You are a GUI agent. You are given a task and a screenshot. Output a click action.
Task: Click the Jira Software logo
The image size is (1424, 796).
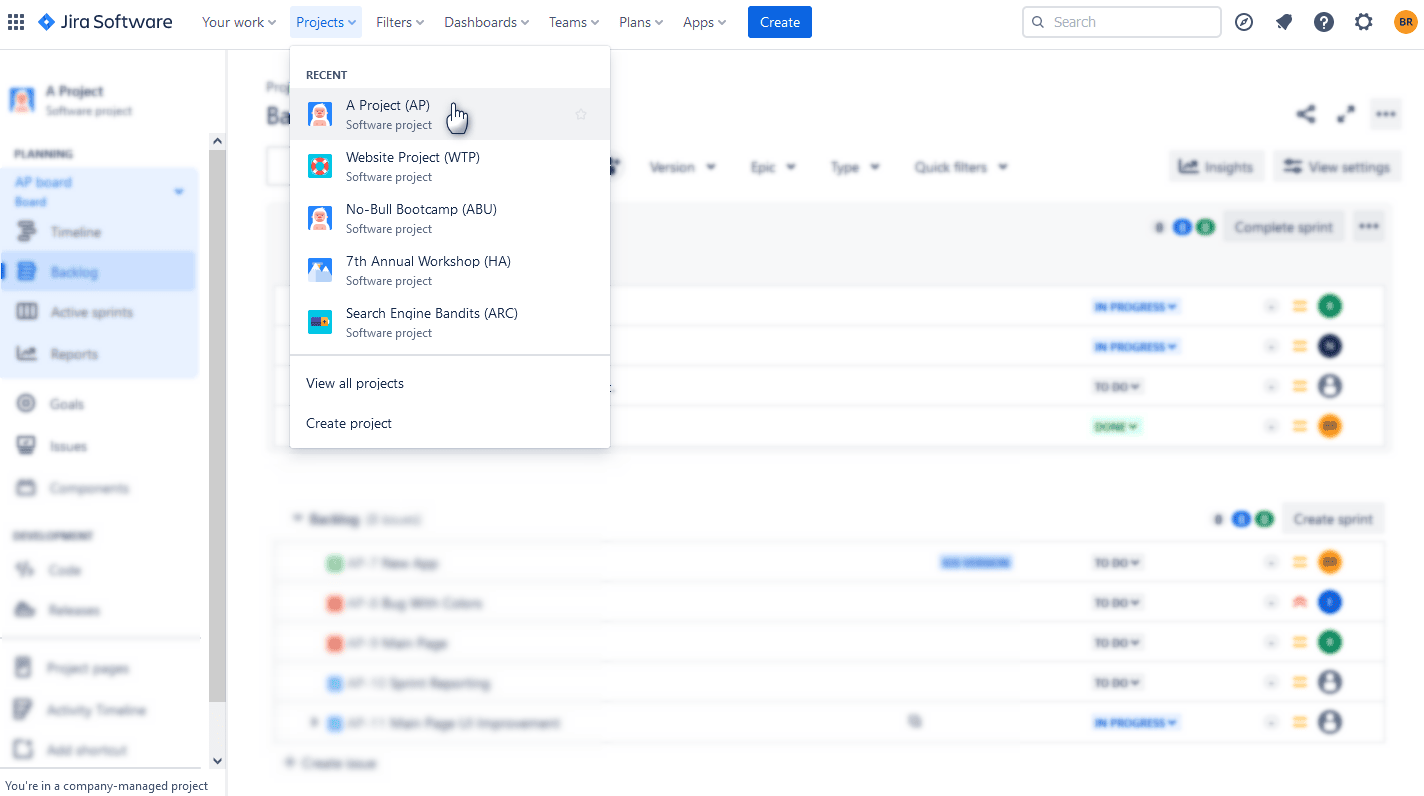point(105,22)
